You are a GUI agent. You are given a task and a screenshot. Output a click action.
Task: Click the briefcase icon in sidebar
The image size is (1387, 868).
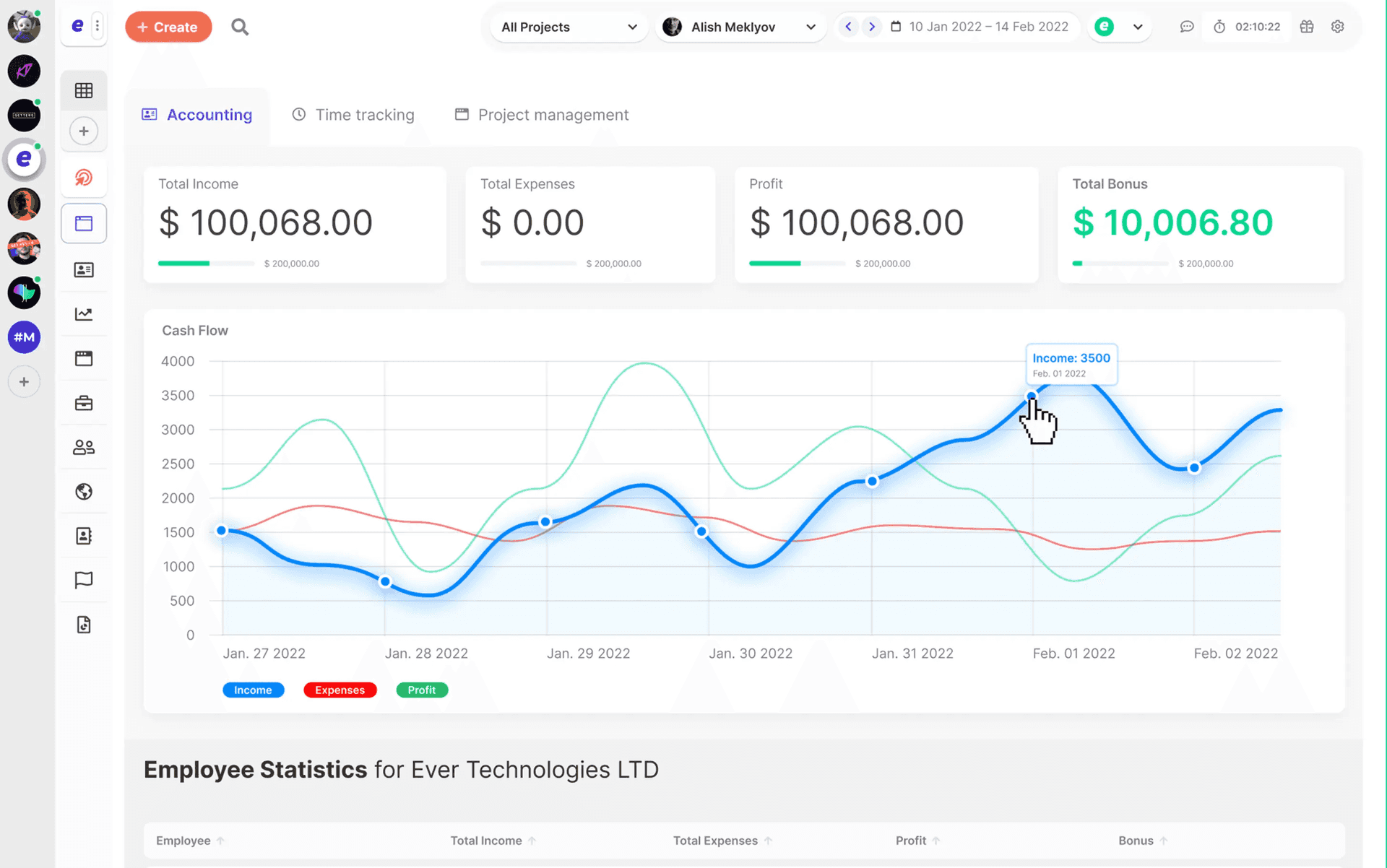(x=84, y=403)
